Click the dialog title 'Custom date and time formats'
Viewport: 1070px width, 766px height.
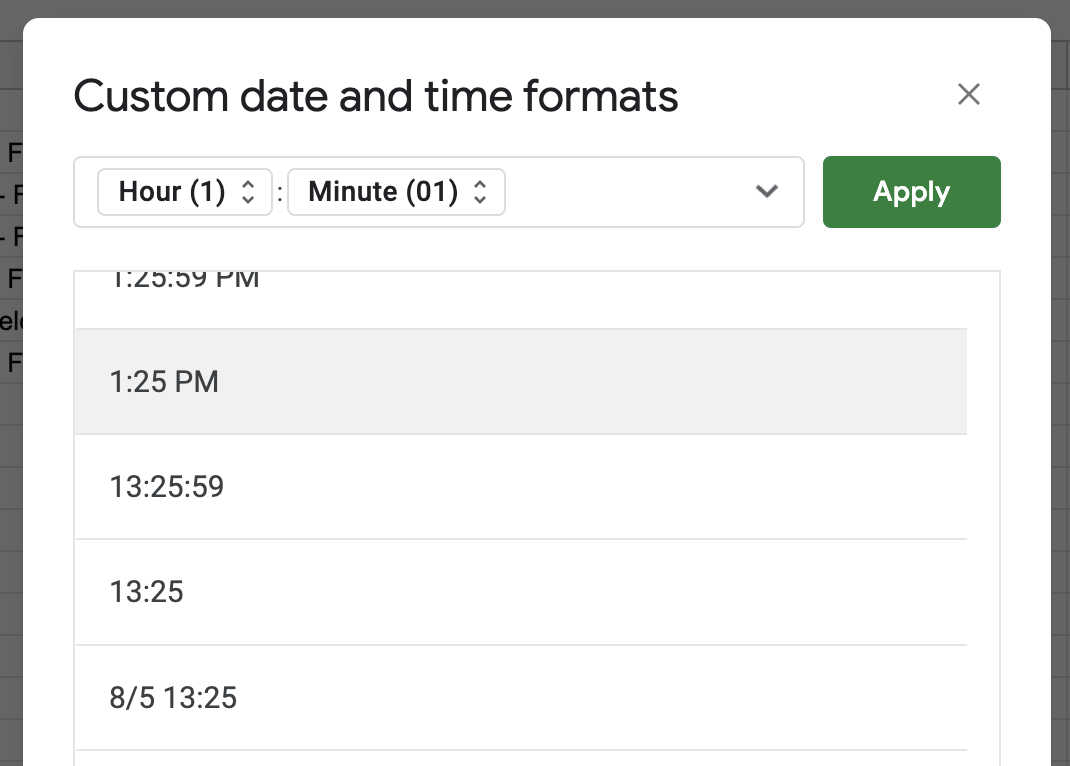coord(376,96)
